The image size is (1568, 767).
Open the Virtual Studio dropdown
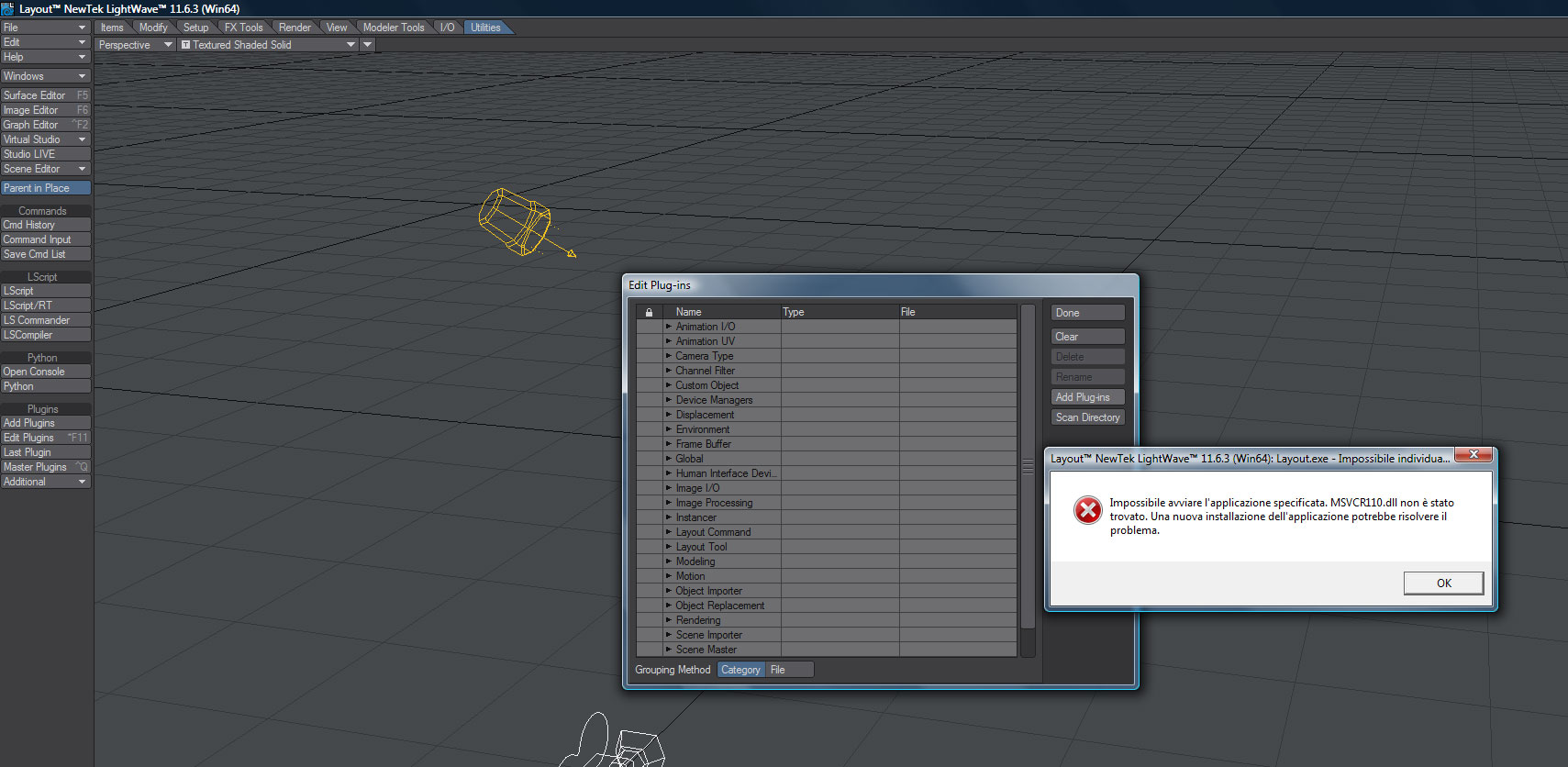(46, 139)
